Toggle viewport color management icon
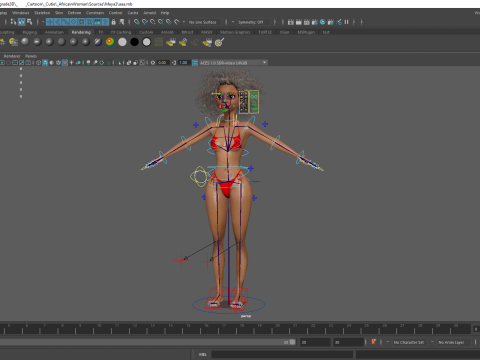This screenshot has height=360, width=480. (195, 63)
